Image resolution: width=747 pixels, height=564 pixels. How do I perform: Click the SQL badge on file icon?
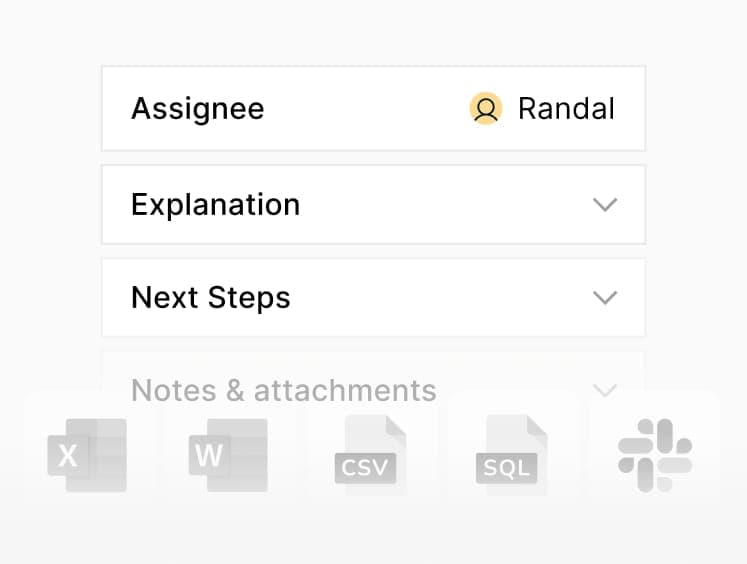pyautogui.click(x=506, y=468)
